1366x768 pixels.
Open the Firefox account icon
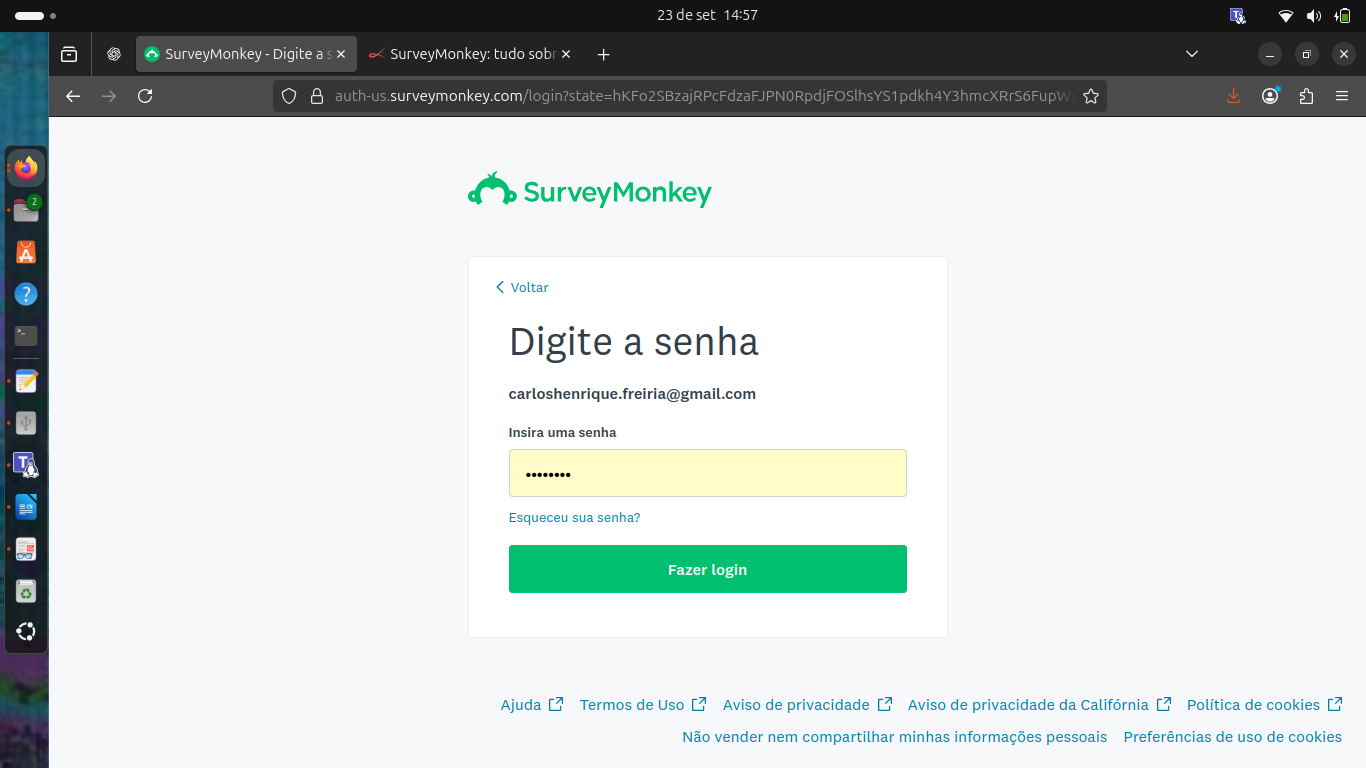(1270, 96)
